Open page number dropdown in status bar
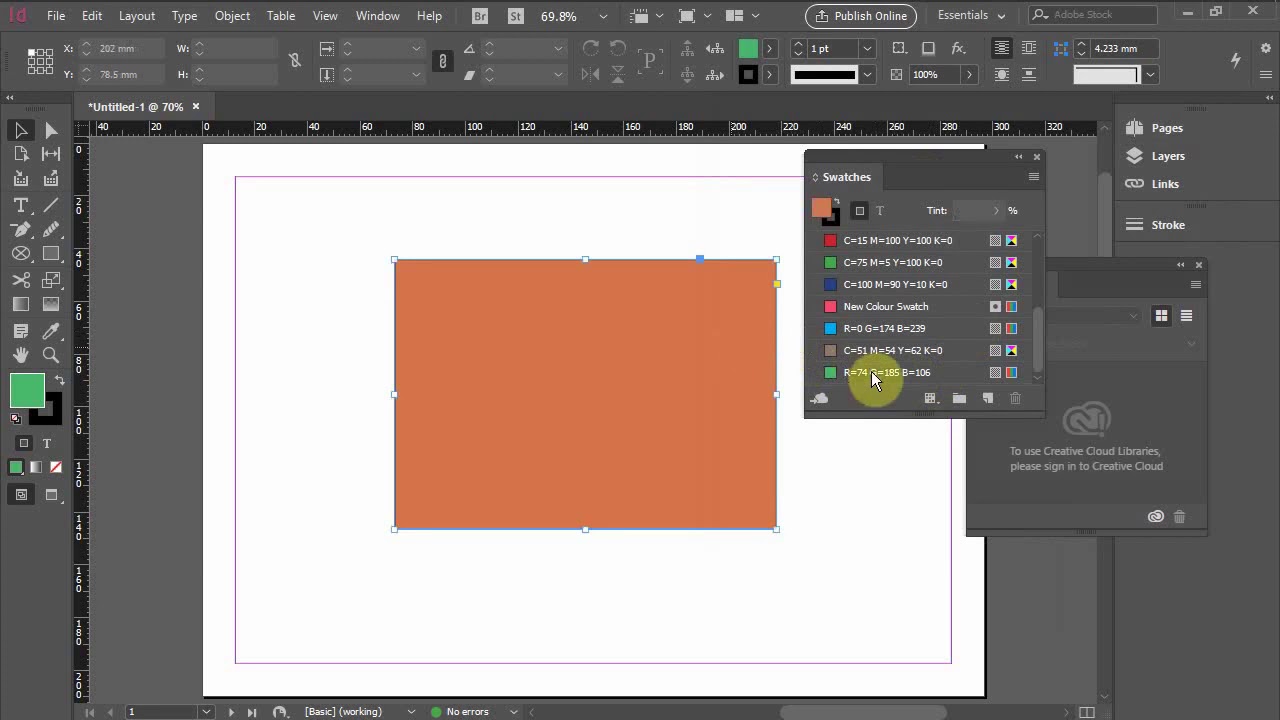1280x720 pixels. click(x=206, y=712)
